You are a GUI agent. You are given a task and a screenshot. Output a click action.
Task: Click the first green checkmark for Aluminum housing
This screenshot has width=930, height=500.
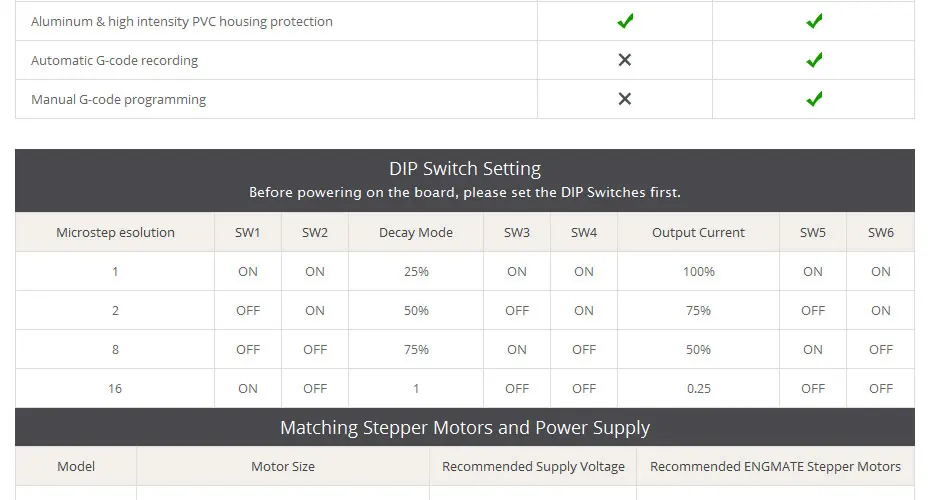click(x=625, y=21)
